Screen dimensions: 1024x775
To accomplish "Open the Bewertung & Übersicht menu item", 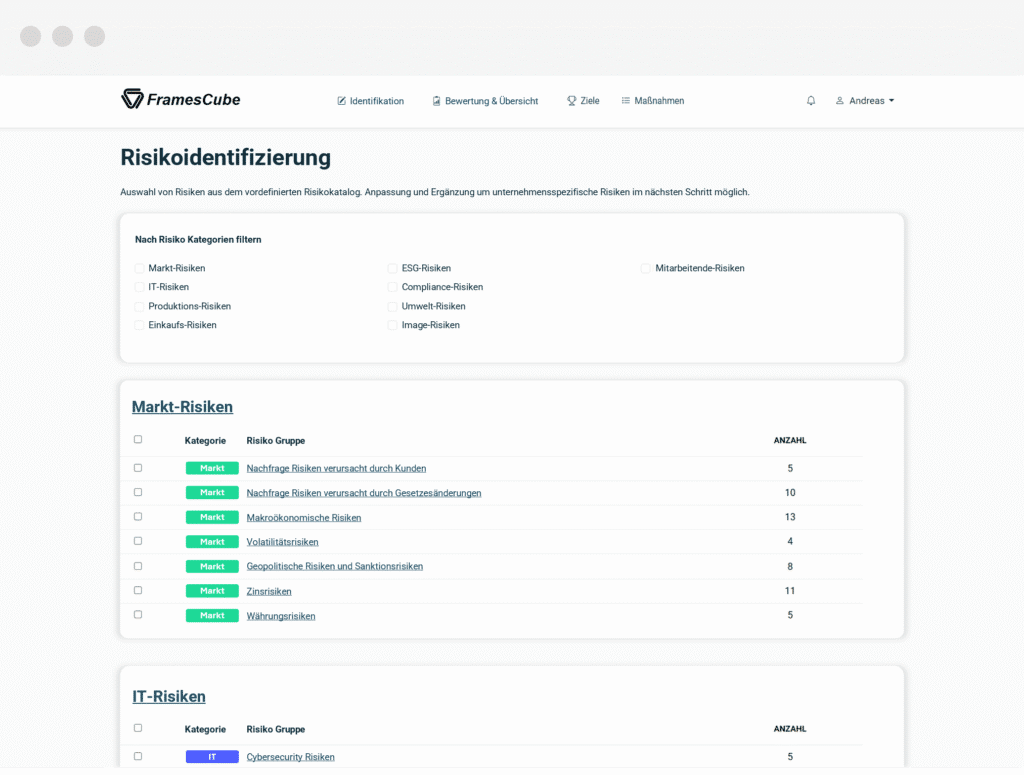I will [485, 101].
